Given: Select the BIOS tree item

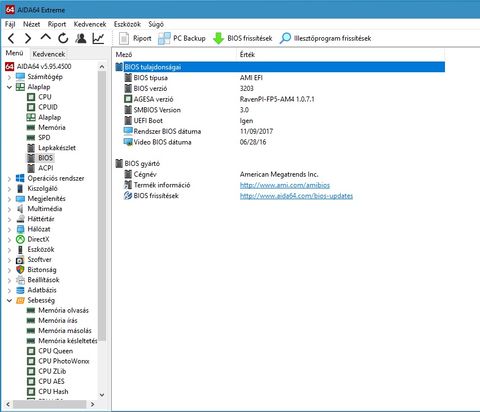Looking at the screenshot, I should click(x=40, y=158).
